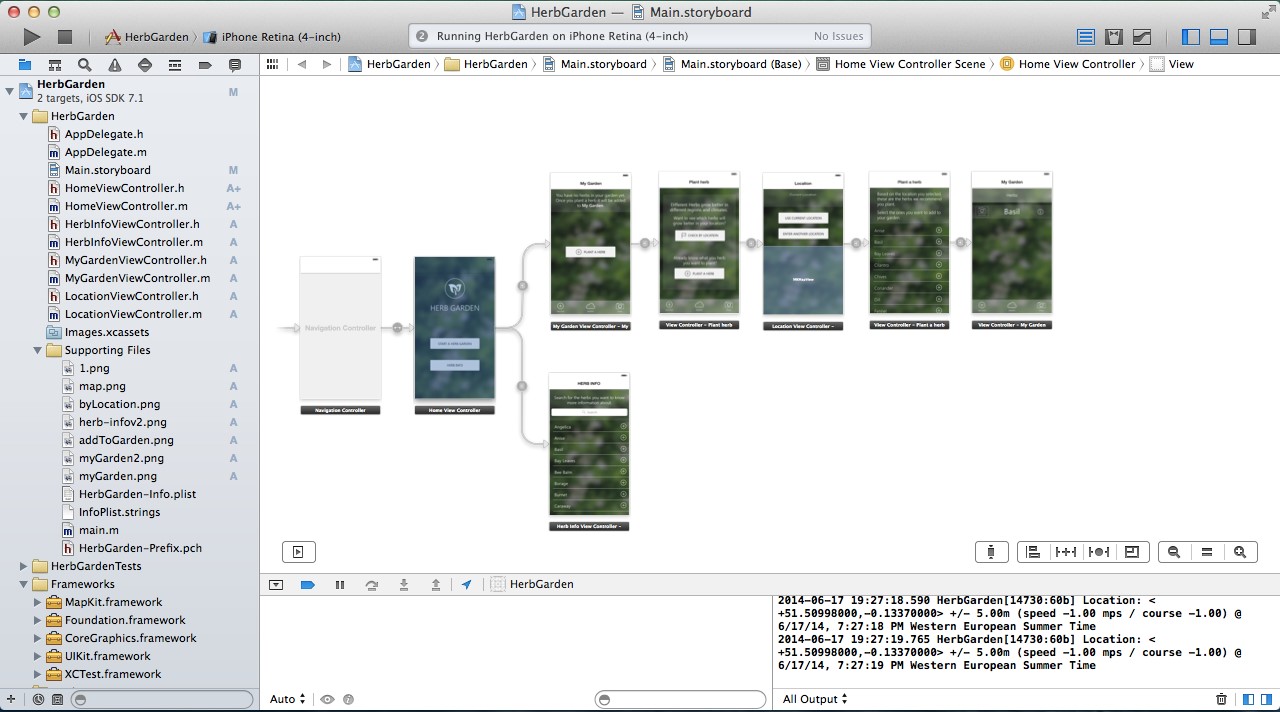Switch to the assistant editor
Viewport: 1280px width, 712px height.
(1114, 37)
